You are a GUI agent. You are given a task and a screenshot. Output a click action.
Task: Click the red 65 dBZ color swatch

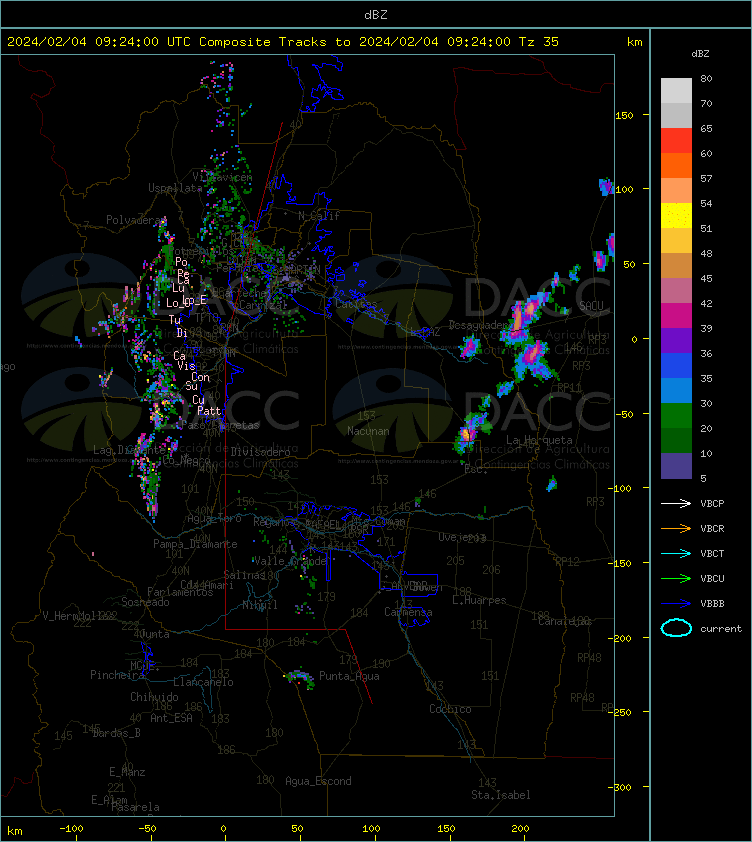[676, 140]
